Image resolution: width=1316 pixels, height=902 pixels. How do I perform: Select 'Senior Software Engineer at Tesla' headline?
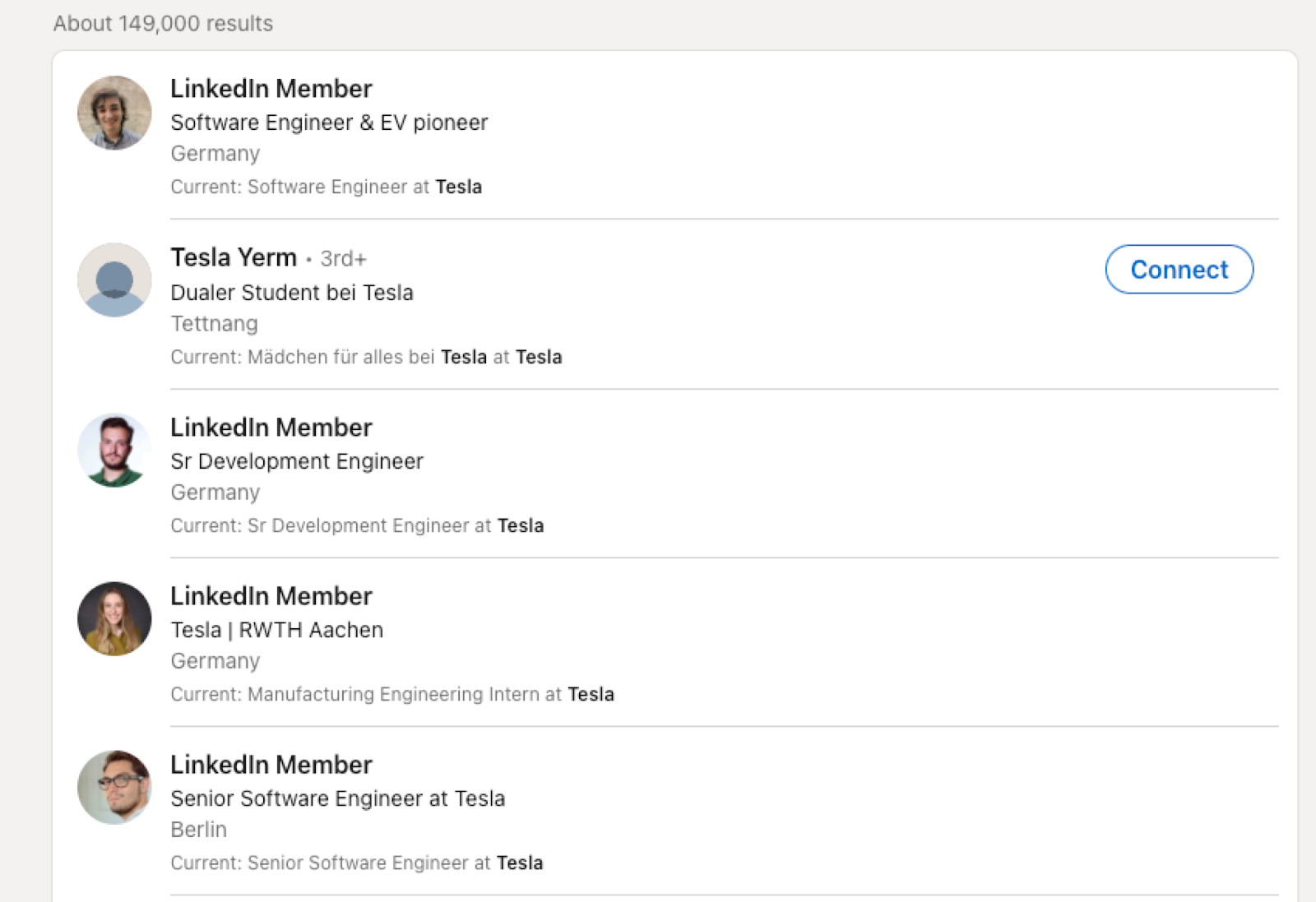tap(338, 798)
